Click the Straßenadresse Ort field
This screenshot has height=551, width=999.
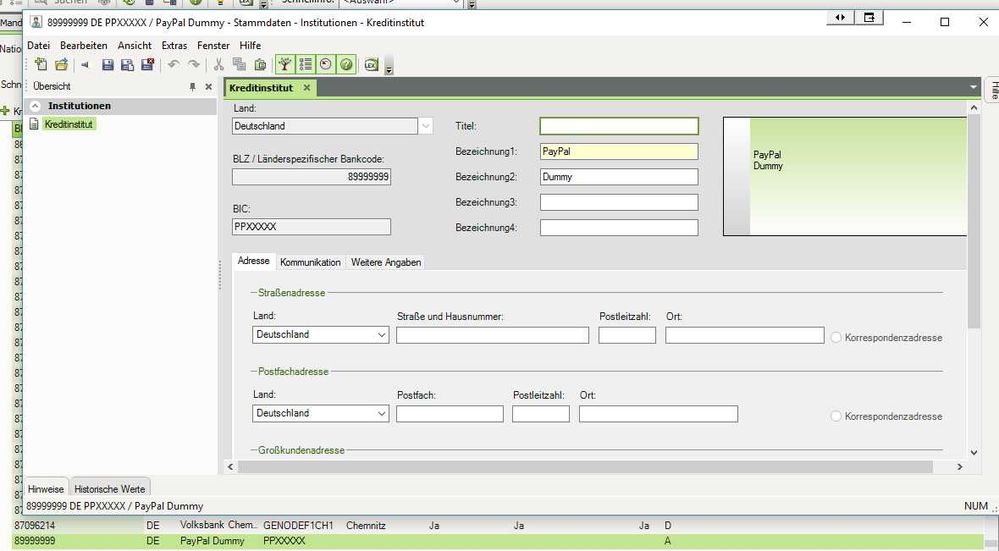pyautogui.click(x=745, y=335)
